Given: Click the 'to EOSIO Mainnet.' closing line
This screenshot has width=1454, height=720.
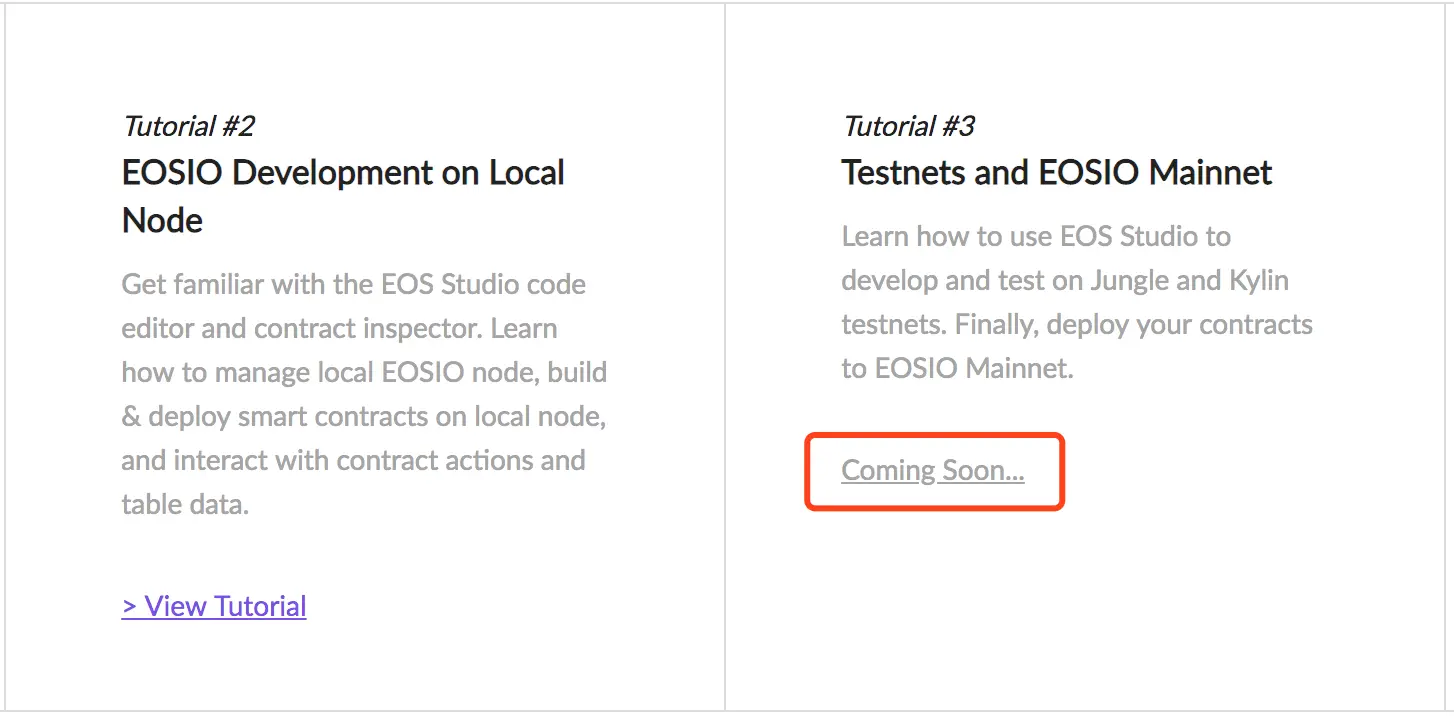Looking at the screenshot, I should 957,368.
